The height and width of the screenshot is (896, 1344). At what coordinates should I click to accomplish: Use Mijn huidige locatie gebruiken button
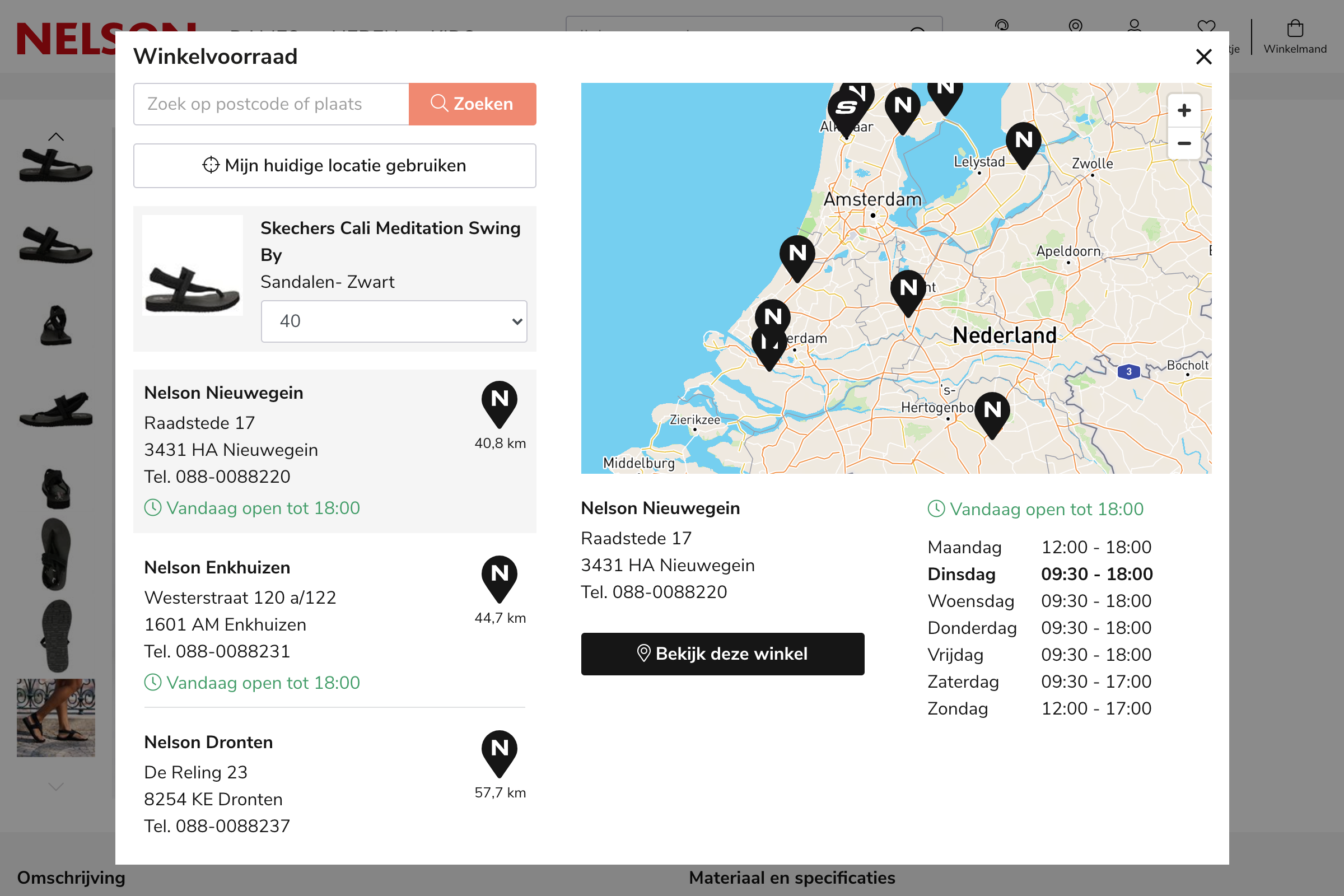[x=334, y=166]
